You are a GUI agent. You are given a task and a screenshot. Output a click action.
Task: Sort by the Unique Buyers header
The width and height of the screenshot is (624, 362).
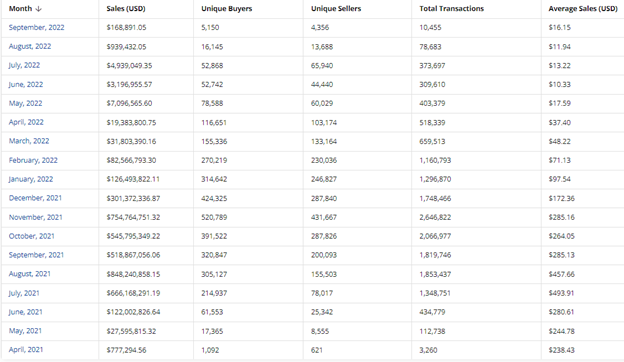(226, 9)
